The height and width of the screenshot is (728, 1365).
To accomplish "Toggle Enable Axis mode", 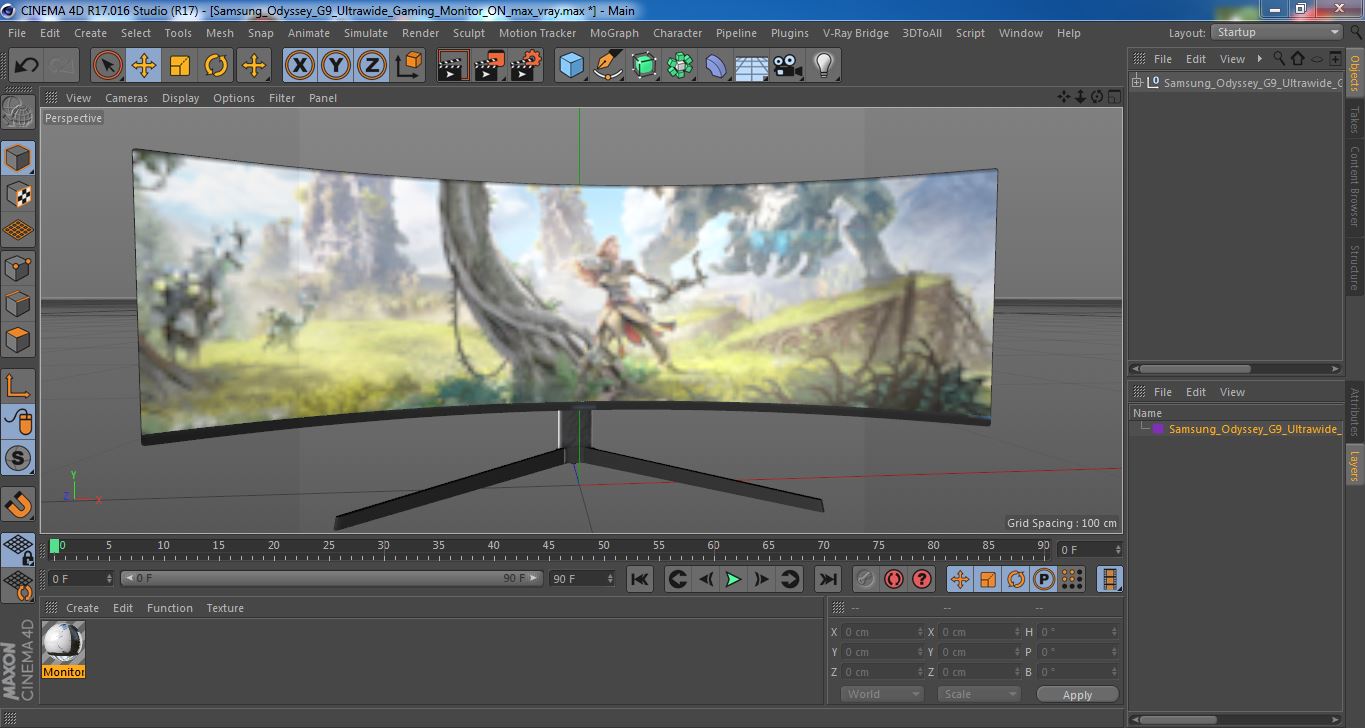I will pyautogui.click(x=18, y=385).
